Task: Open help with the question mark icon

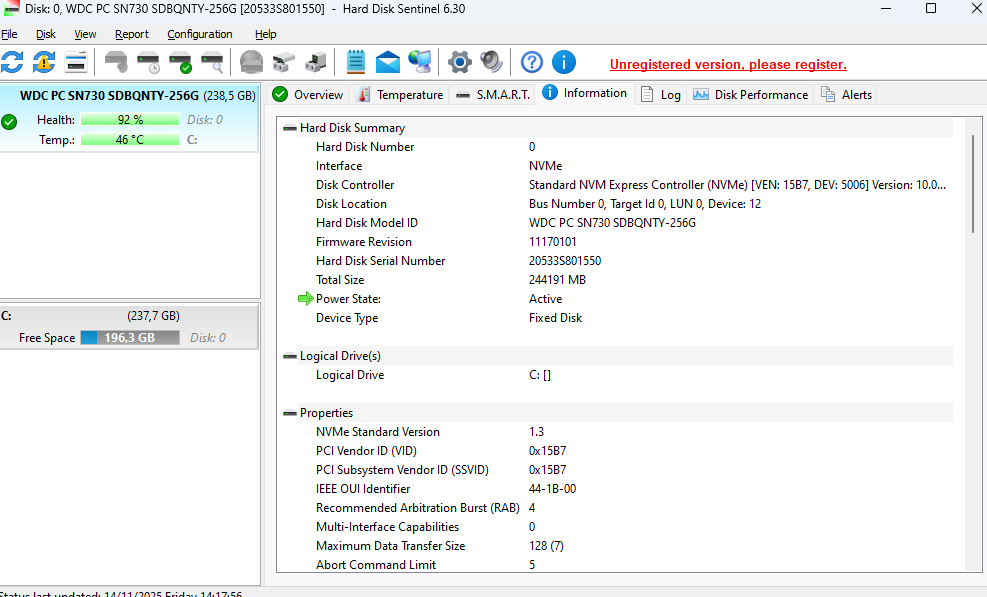Action: click(x=532, y=62)
